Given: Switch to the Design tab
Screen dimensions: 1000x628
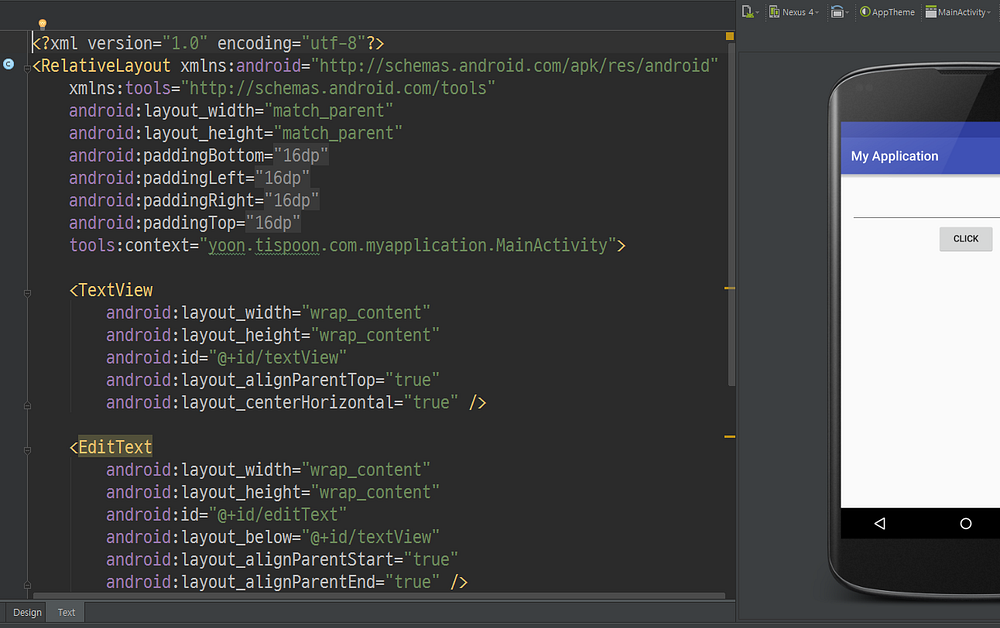Looking at the screenshot, I should (27, 612).
